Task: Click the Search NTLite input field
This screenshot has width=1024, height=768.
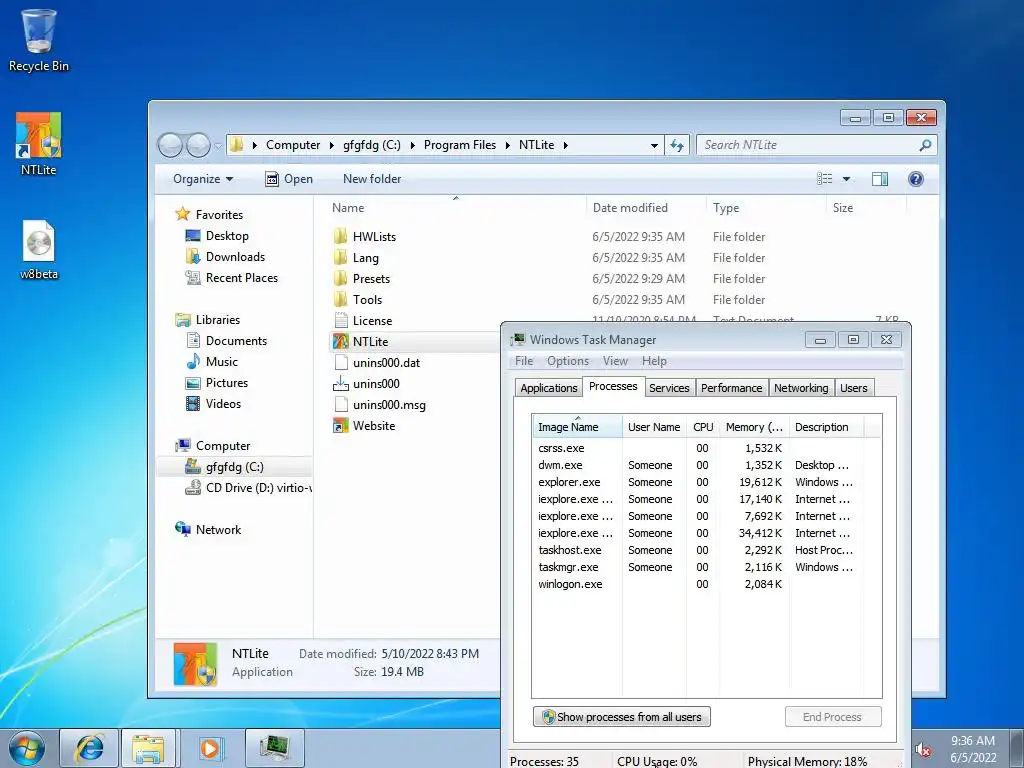Action: pos(808,145)
